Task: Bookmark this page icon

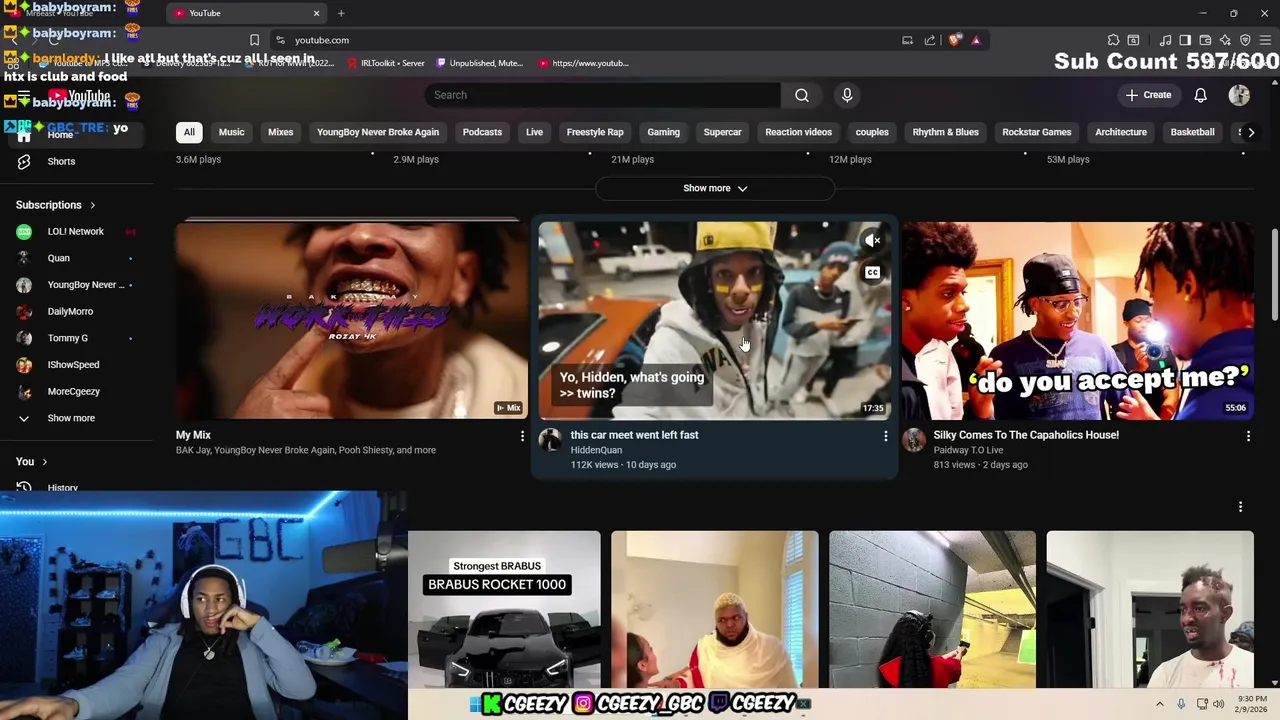Action: tap(254, 40)
